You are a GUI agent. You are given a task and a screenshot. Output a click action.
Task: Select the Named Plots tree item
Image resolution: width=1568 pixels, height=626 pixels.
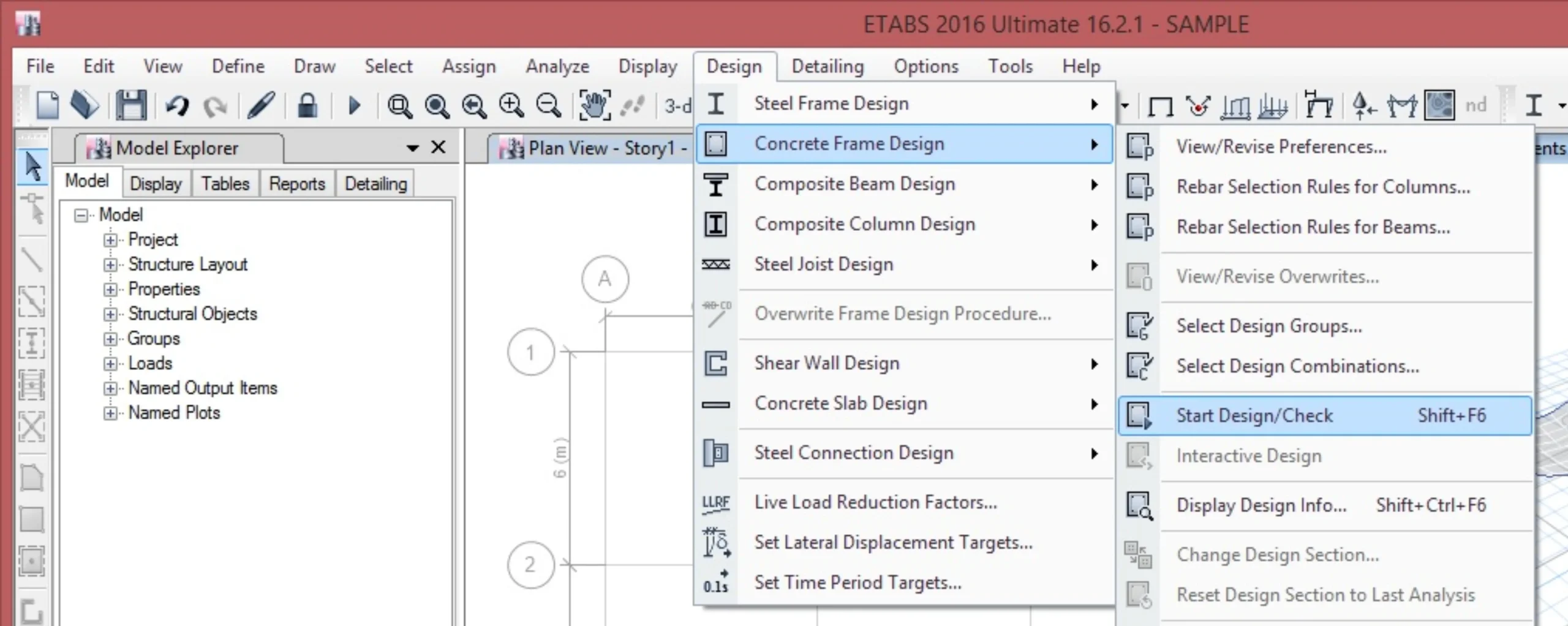(174, 413)
